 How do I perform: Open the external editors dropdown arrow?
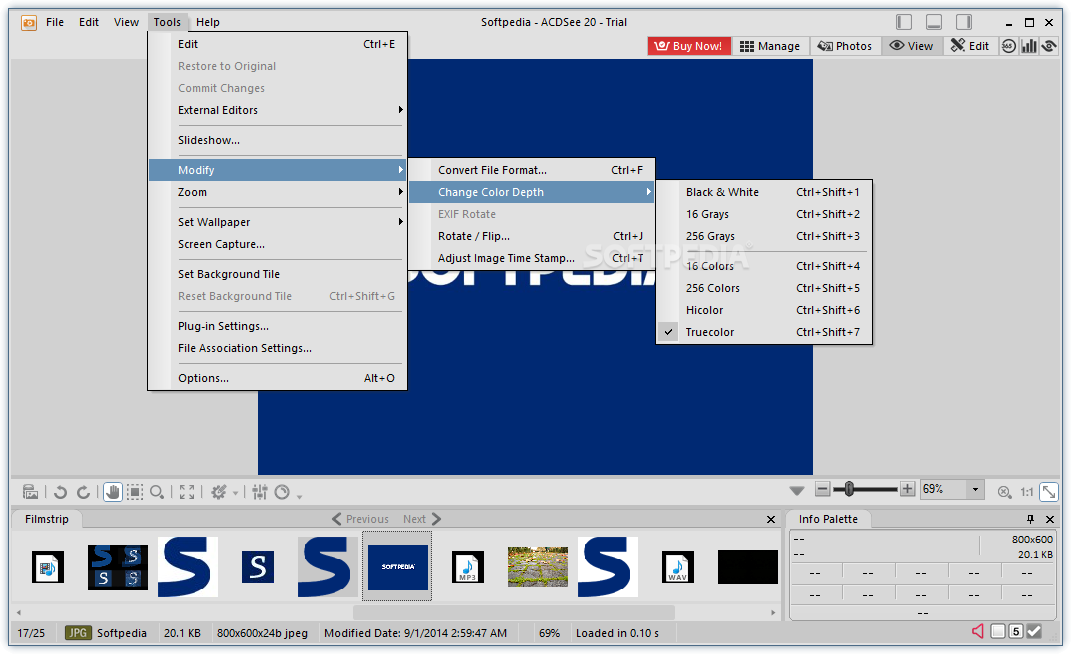[236, 493]
